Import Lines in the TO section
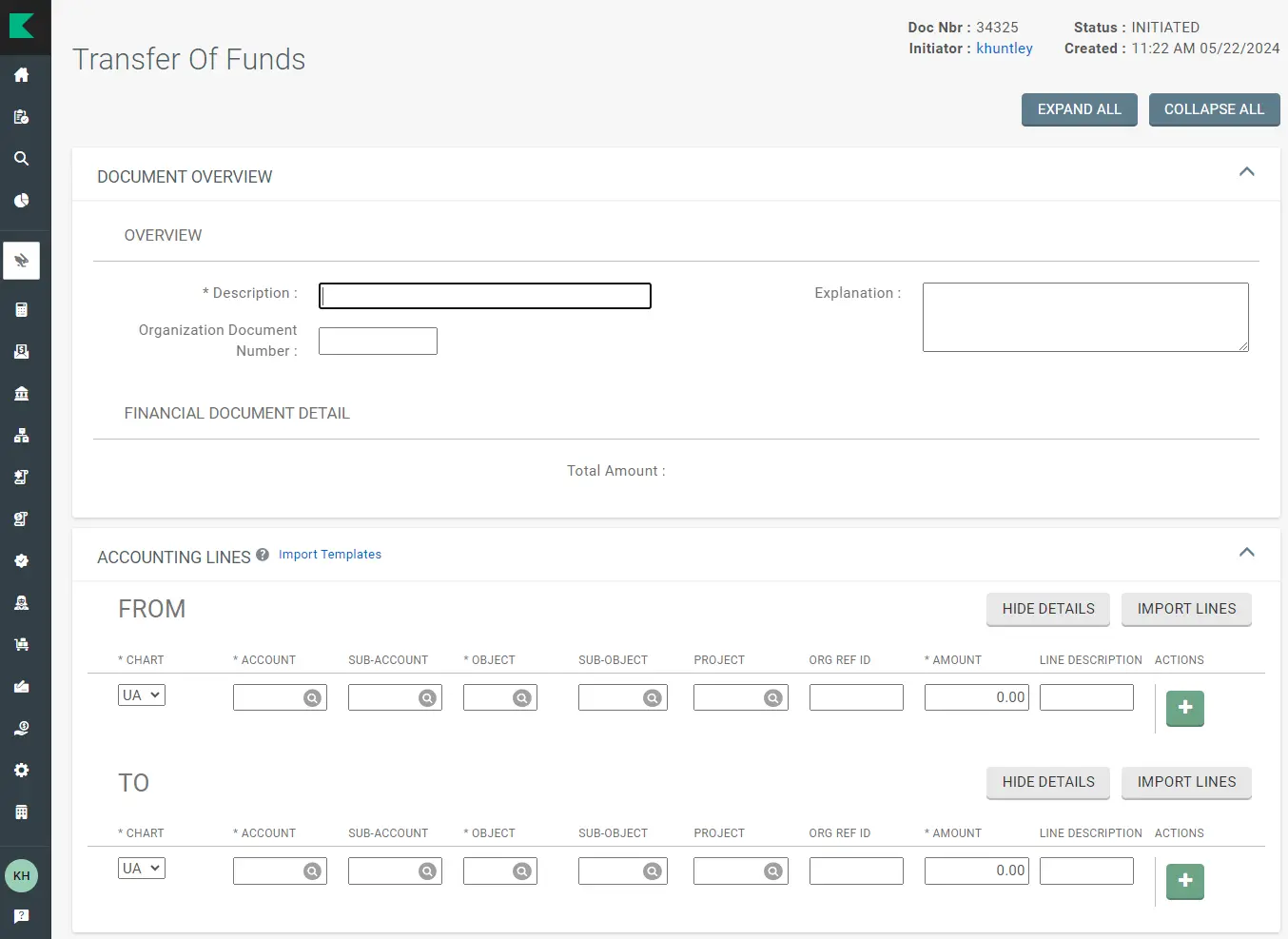This screenshot has height=939, width=1288. point(1187,782)
